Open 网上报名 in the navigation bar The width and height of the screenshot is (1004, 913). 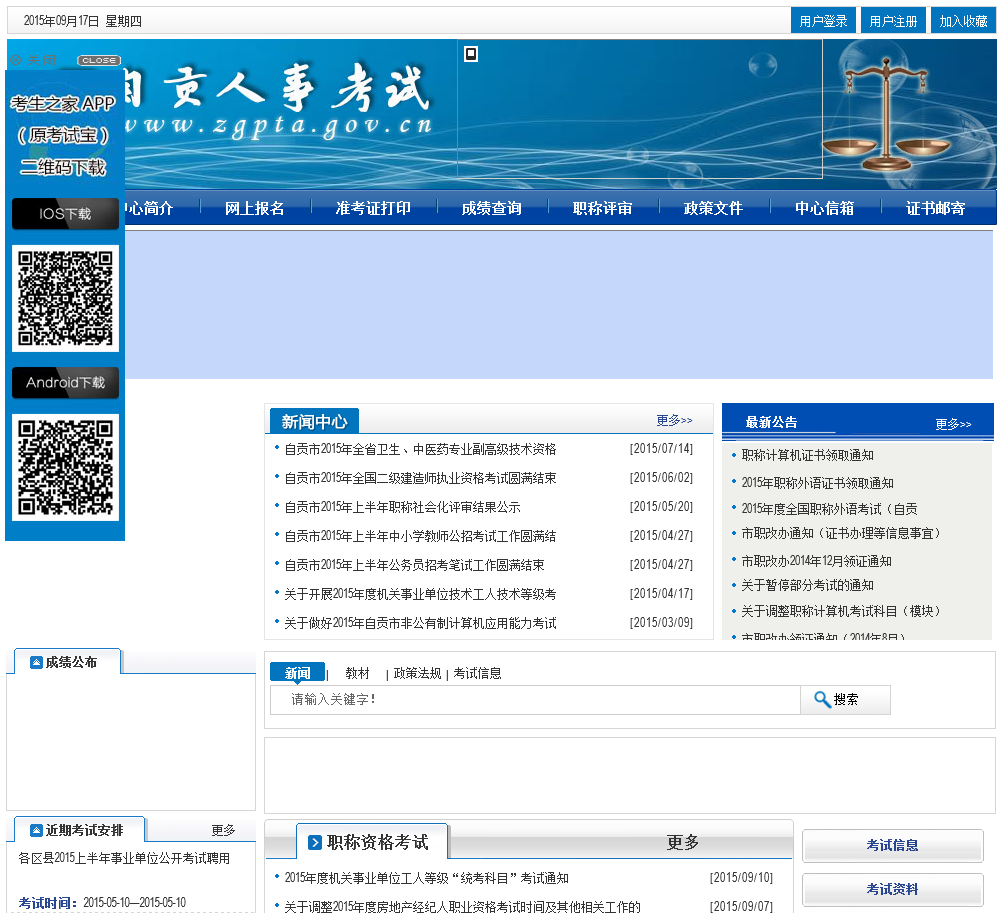coord(255,208)
